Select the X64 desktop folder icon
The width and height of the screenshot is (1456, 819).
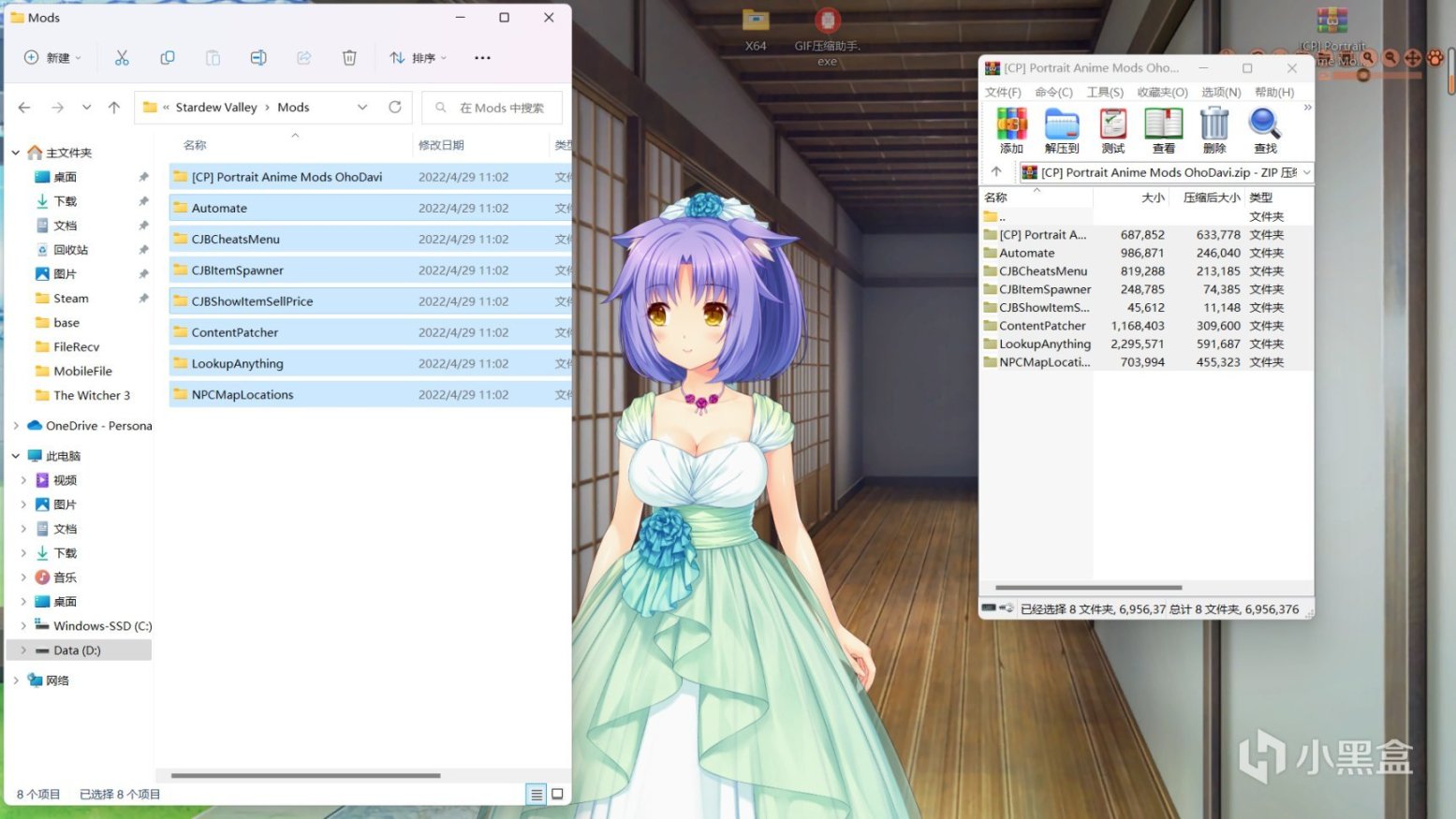point(756,29)
